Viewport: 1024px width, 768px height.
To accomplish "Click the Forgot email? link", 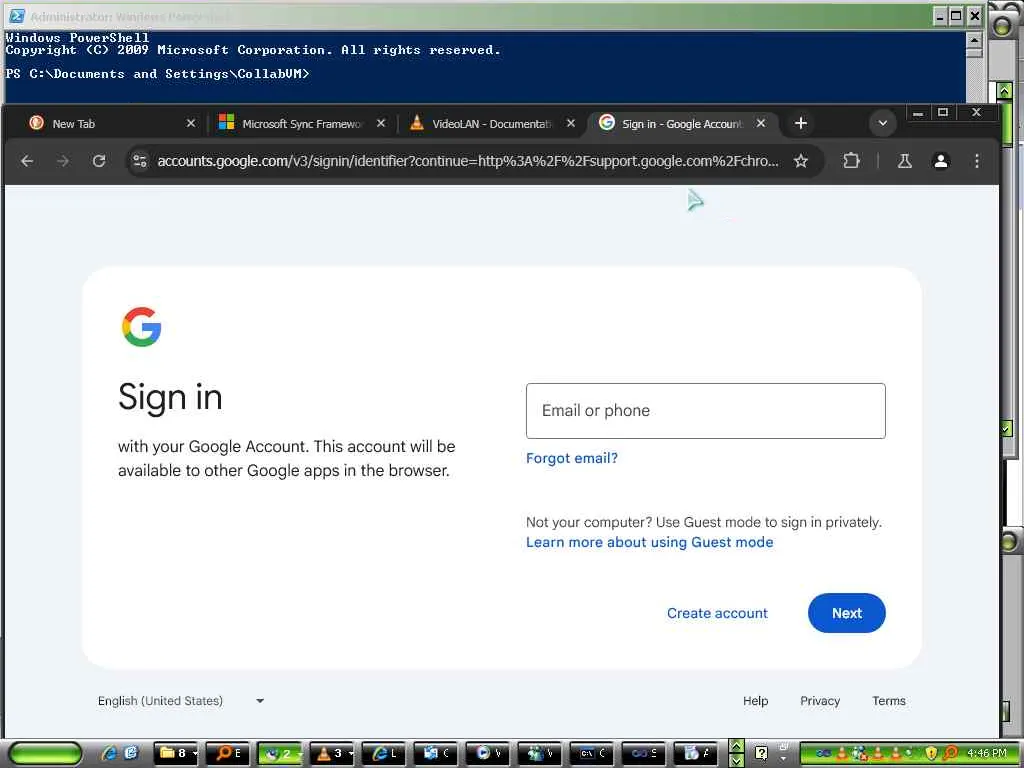I will tap(571, 458).
